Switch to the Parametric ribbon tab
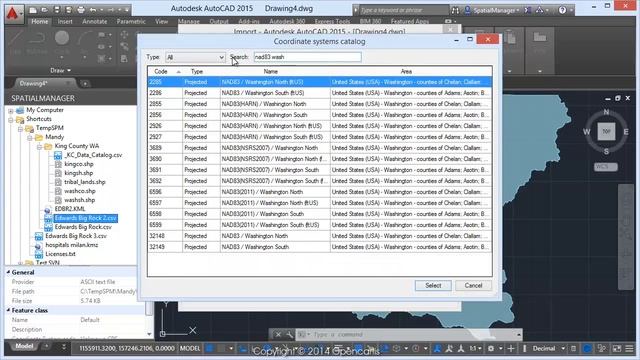Viewport: 640px width, 360px height. (x=131, y=21)
